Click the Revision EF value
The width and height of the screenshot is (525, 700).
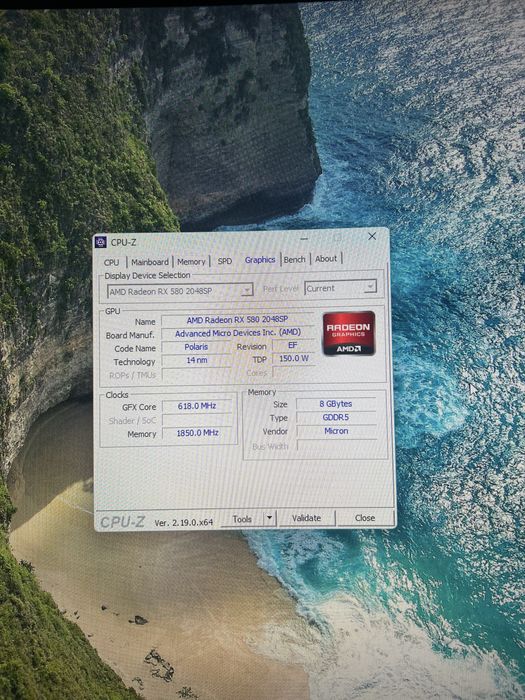[293, 346]
